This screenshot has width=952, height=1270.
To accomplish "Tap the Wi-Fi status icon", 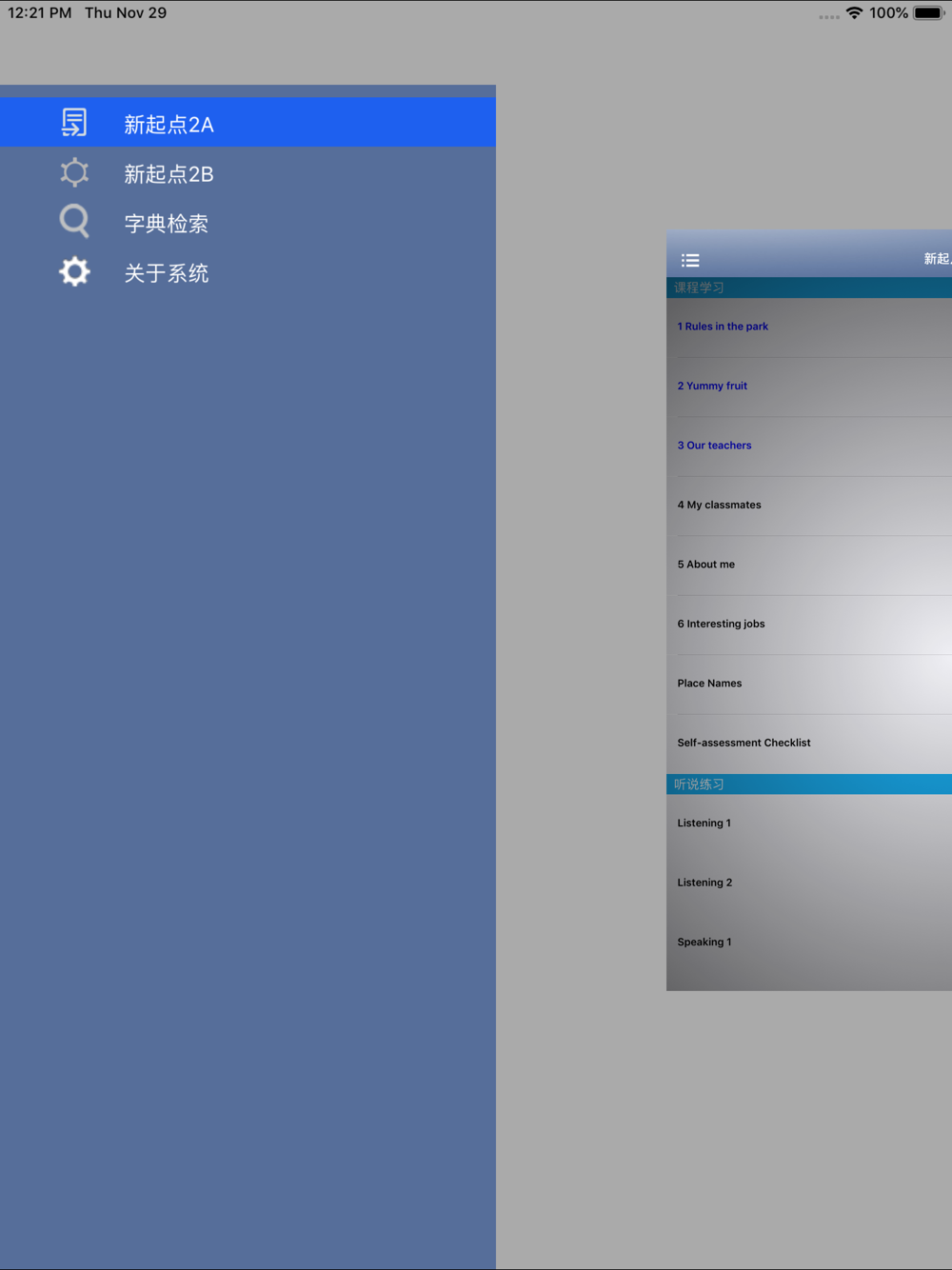I will 854,13.
